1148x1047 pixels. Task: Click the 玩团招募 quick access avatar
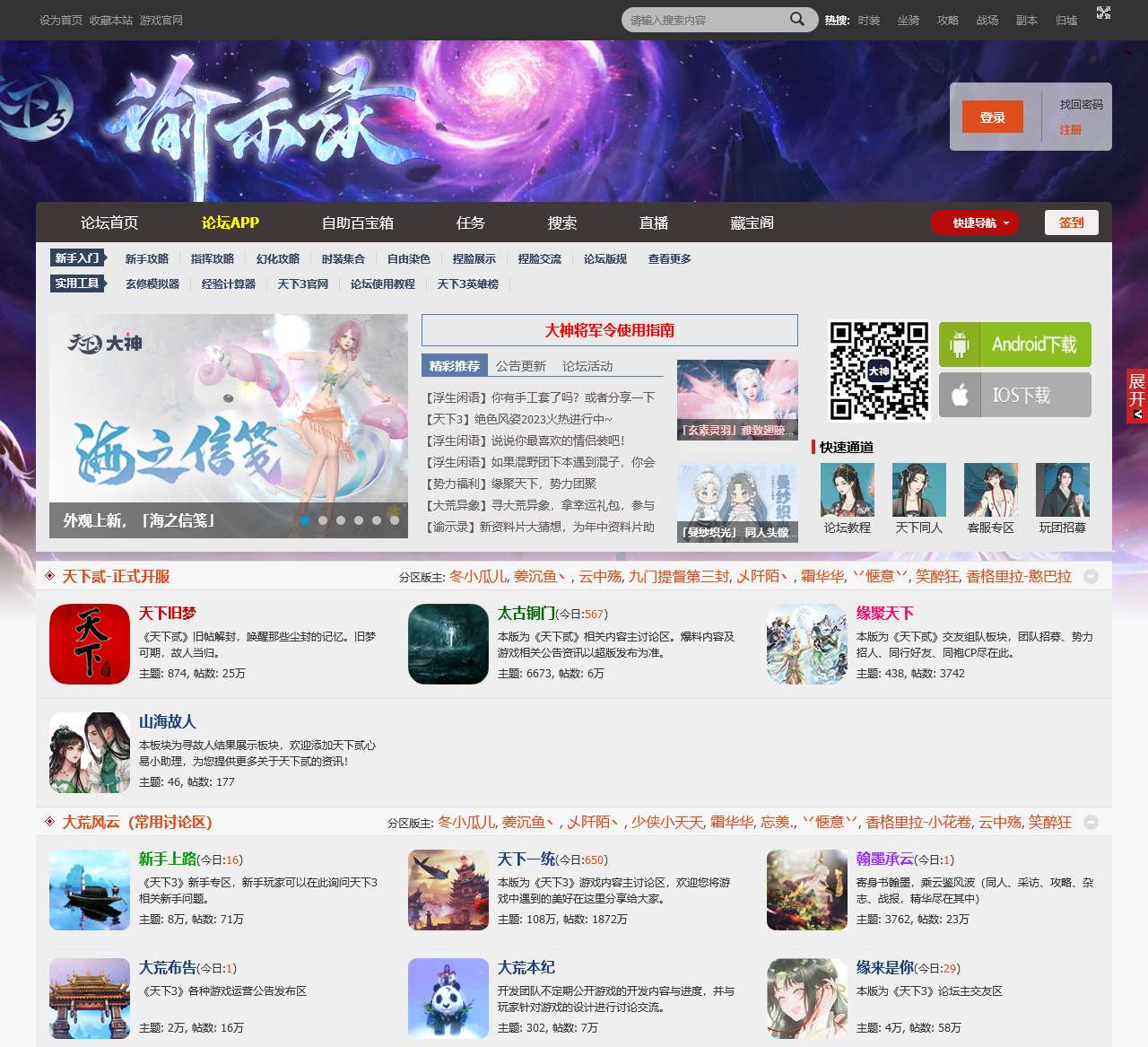1063,490
